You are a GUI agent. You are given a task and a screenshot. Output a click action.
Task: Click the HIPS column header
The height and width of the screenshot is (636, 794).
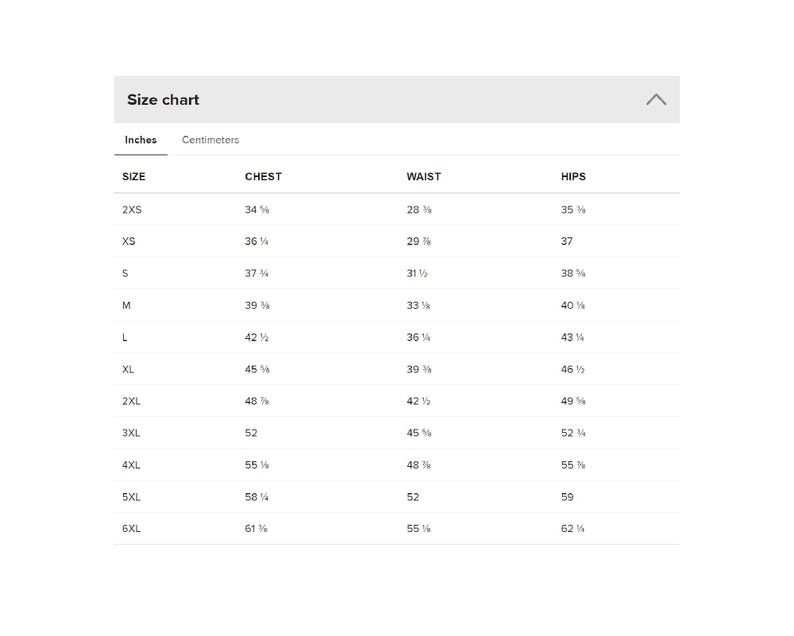(573, 177)
